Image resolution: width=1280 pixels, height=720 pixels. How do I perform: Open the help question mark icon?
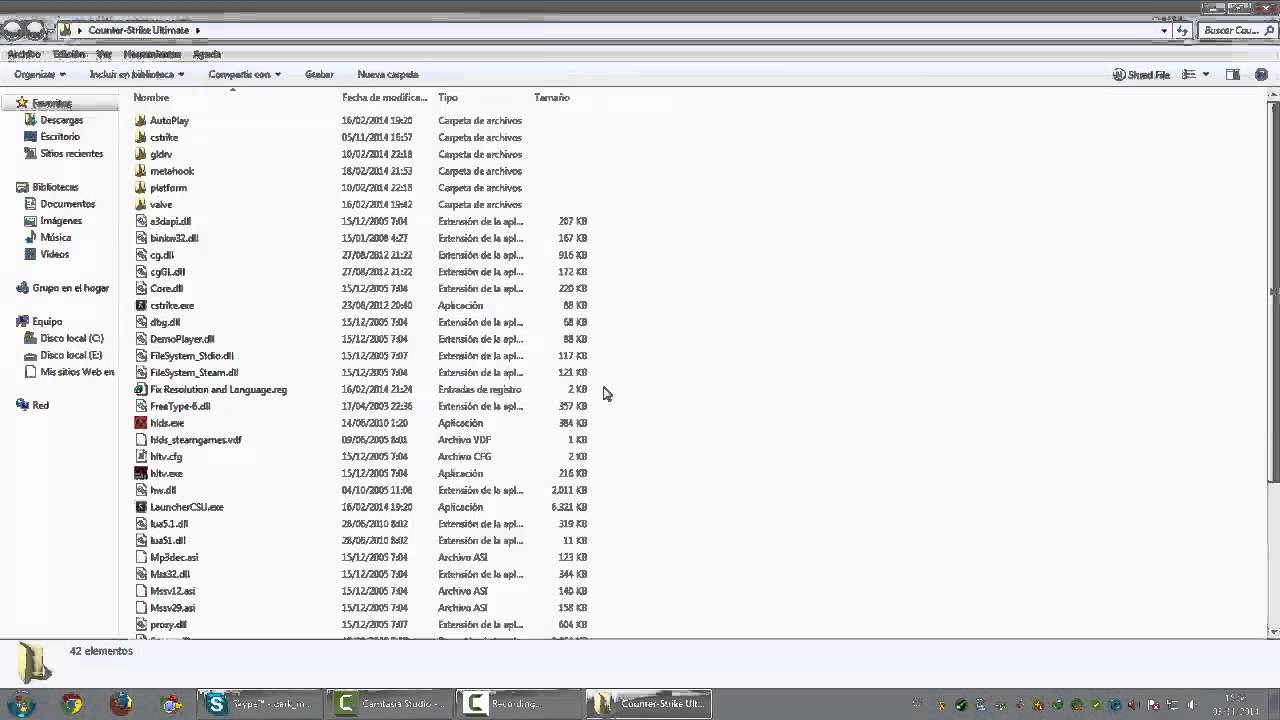[1263, 75]
